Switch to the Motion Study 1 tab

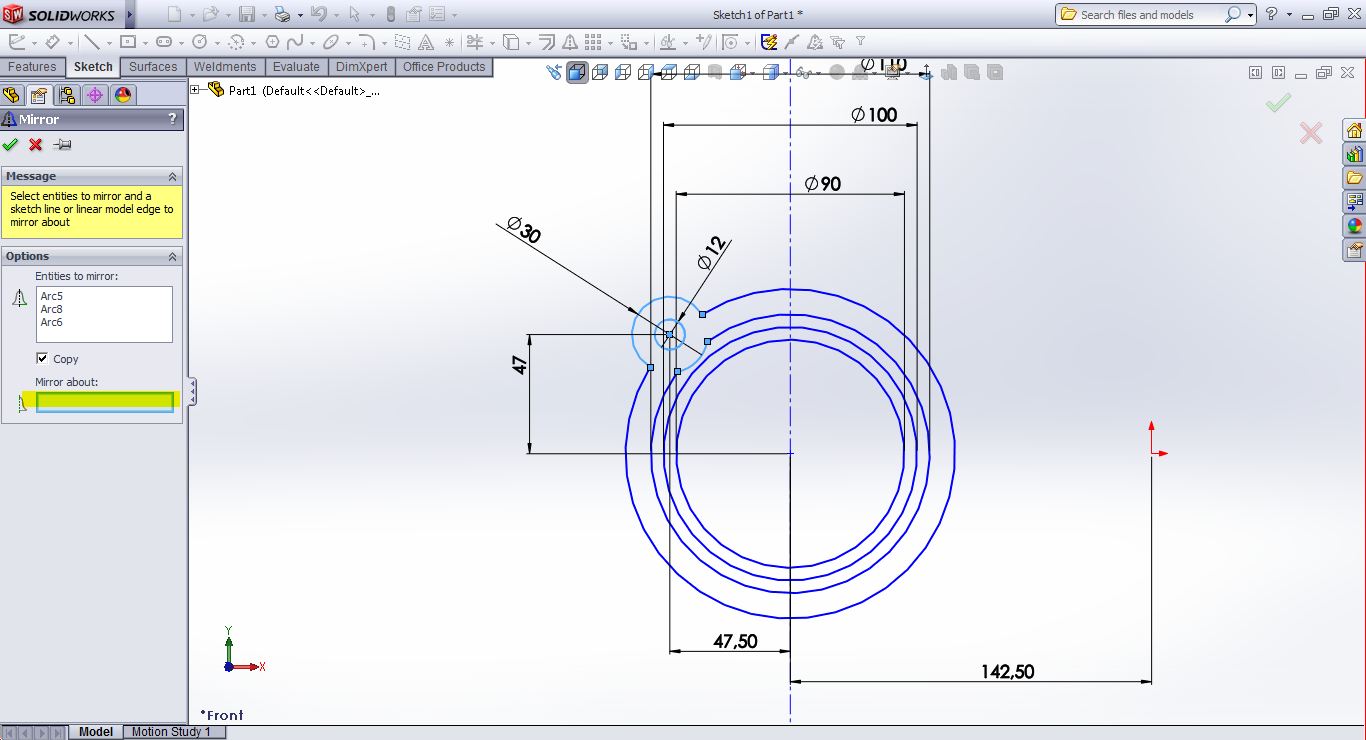(171, 732)
